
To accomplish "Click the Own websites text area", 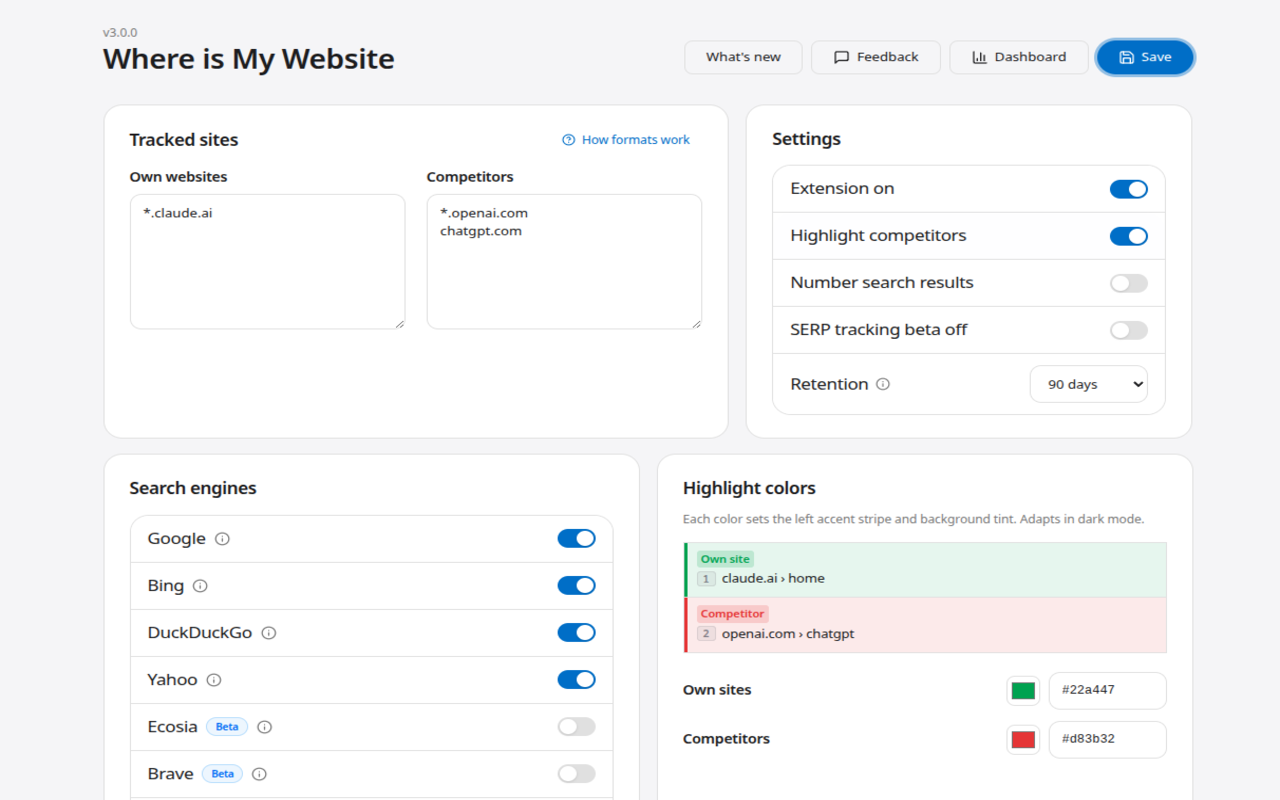I will pos(267,262).
